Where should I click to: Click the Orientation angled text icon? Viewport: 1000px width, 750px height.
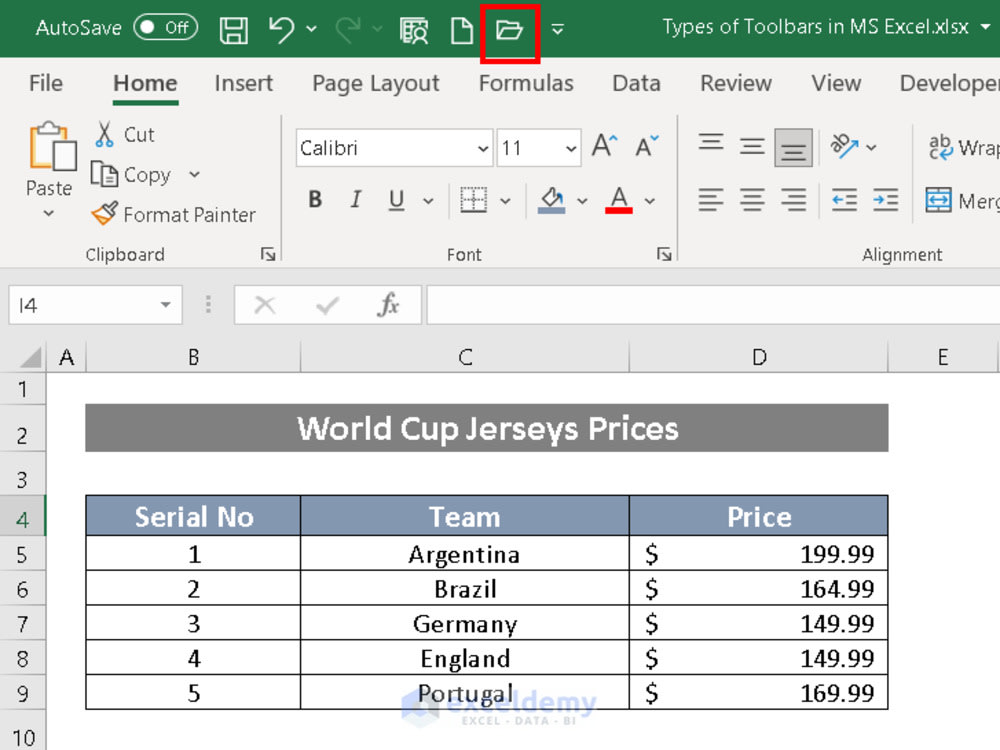844,146
